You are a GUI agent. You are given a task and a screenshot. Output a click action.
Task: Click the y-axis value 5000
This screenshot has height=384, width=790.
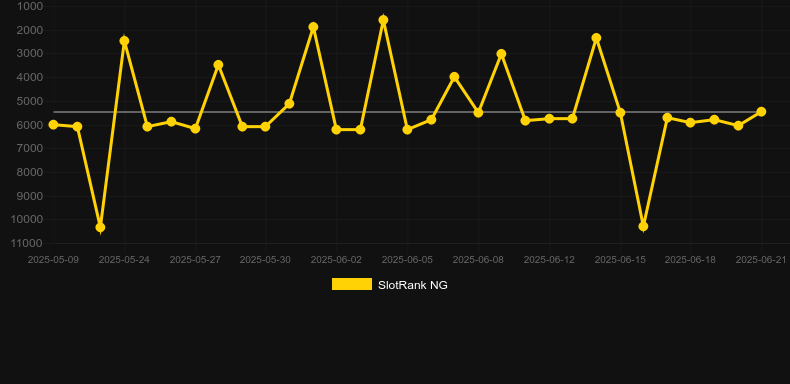30,101
